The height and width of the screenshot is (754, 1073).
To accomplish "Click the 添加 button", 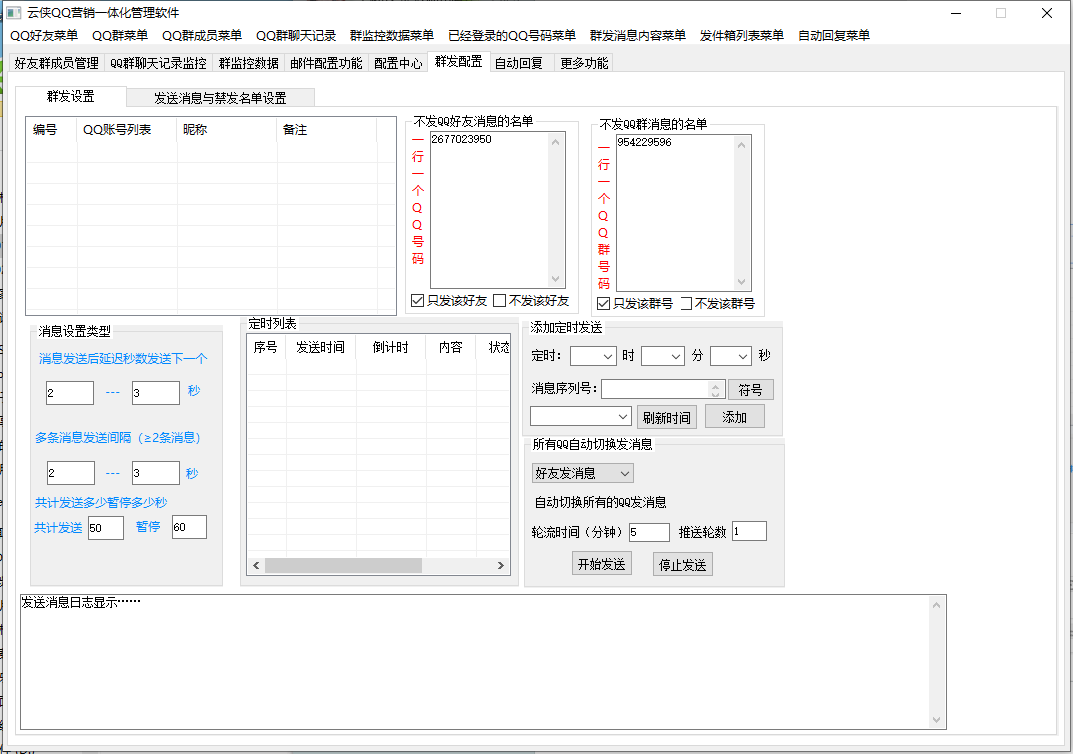I will 734,417.
